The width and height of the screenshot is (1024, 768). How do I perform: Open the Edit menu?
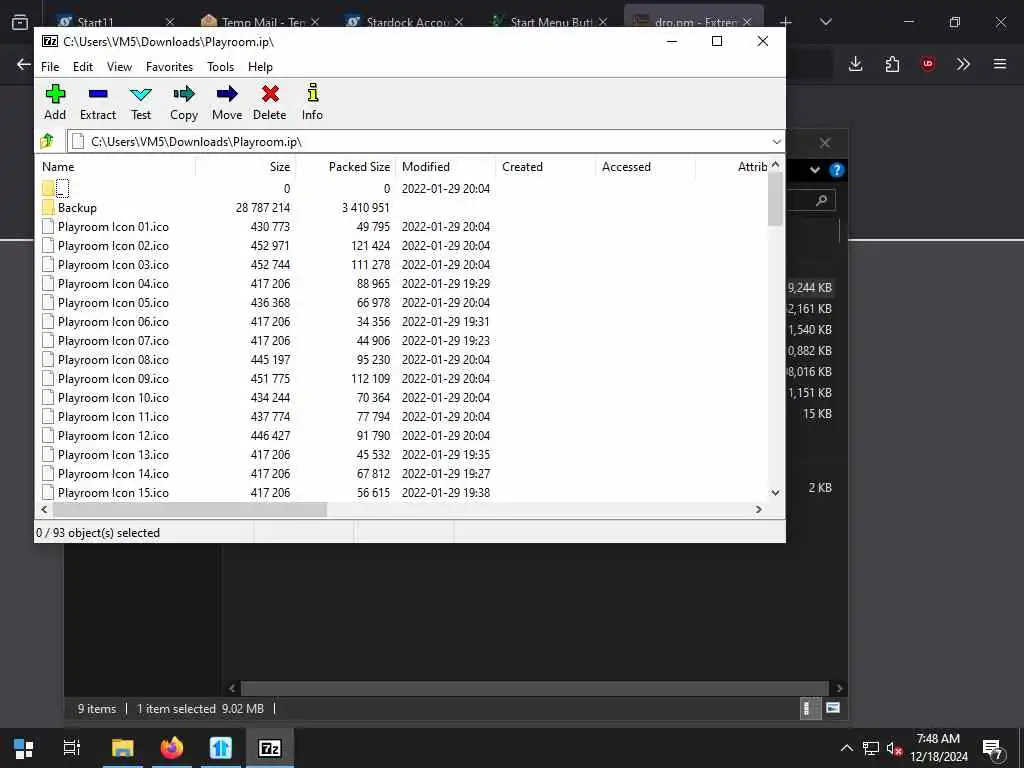point(83,67)
